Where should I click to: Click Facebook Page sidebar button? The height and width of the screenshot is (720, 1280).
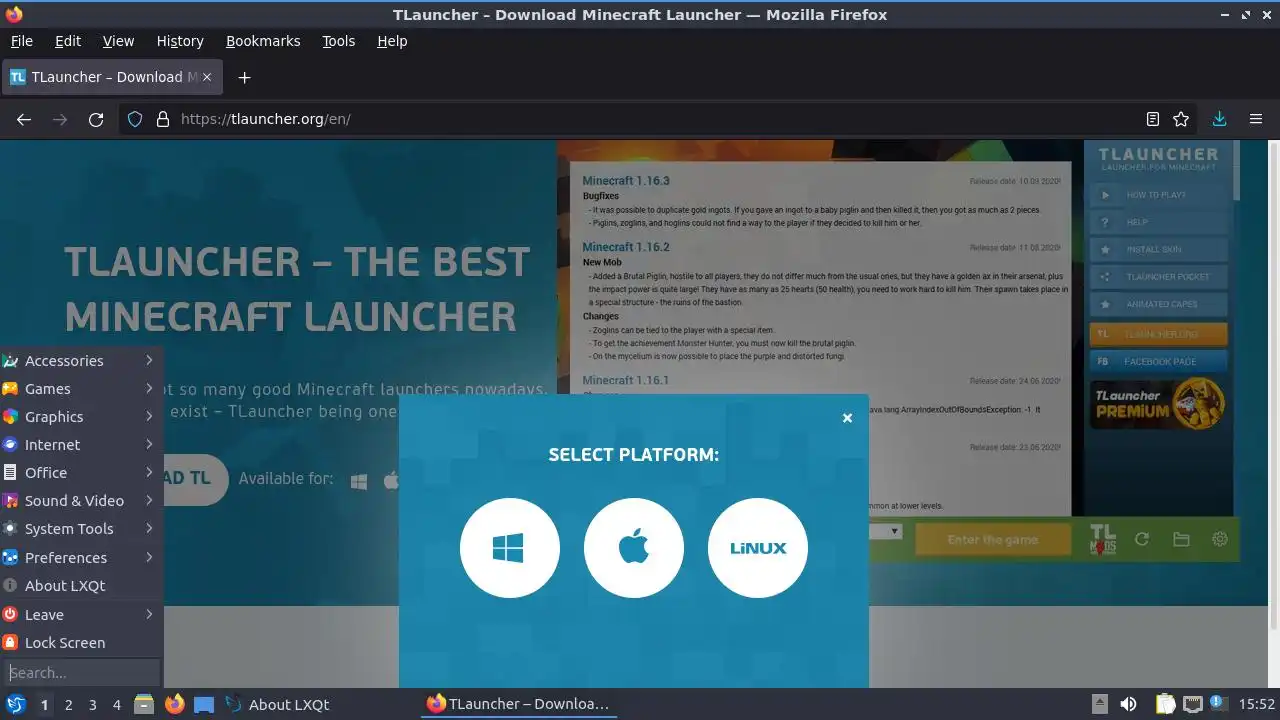point(1158,361)
